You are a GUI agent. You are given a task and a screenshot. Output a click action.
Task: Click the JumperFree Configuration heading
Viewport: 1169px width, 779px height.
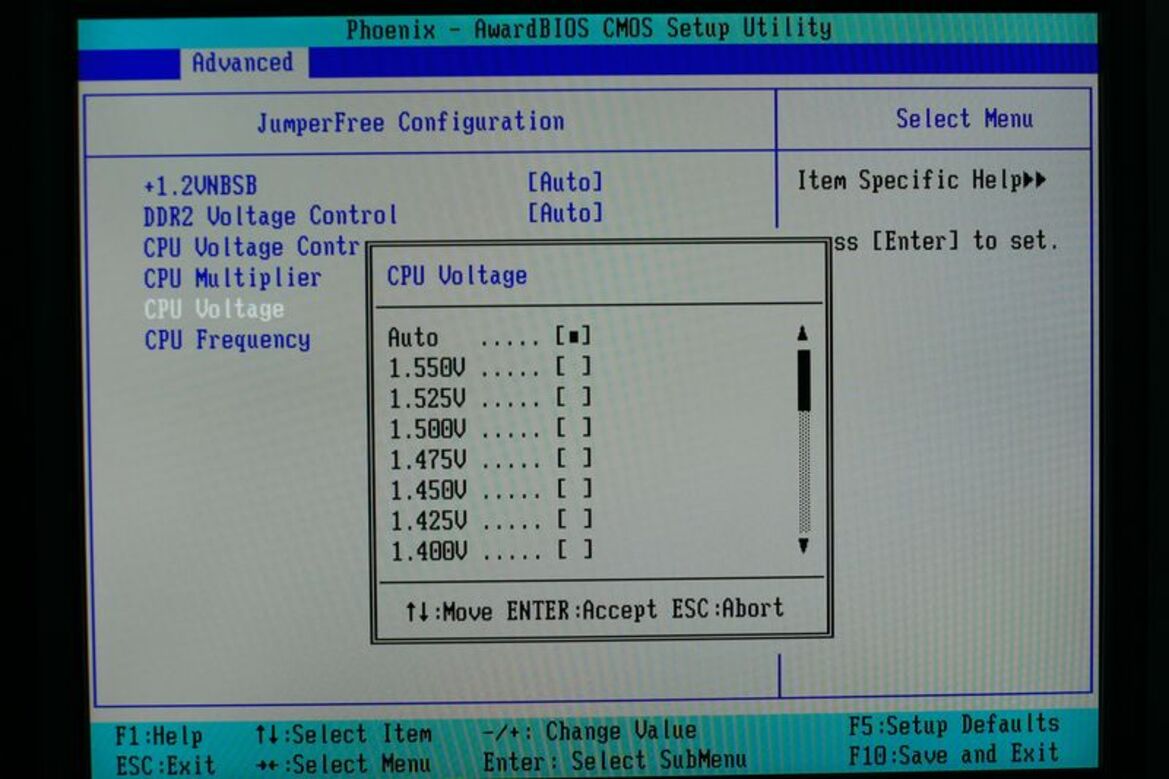point(410,122)
